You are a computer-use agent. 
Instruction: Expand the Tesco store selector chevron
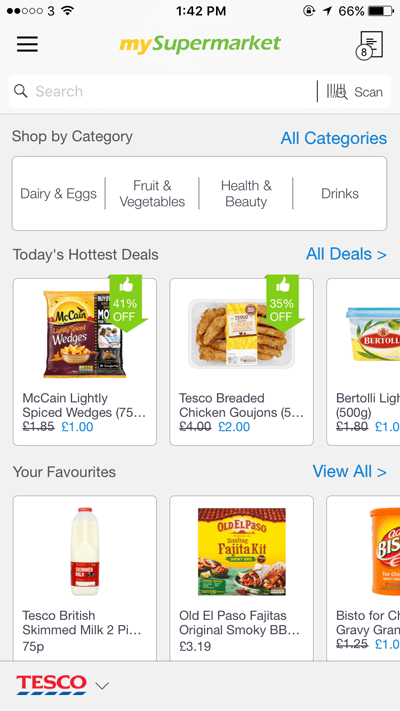point(102,686)
